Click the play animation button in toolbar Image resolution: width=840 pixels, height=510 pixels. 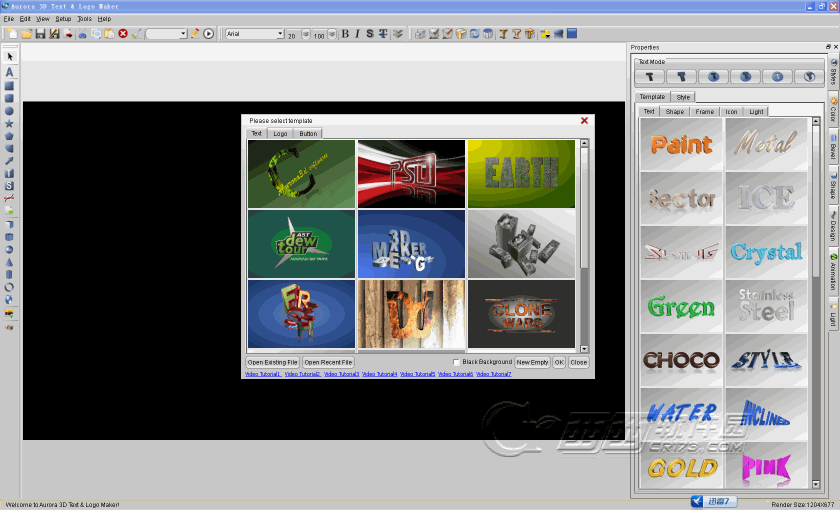point(209,34)
